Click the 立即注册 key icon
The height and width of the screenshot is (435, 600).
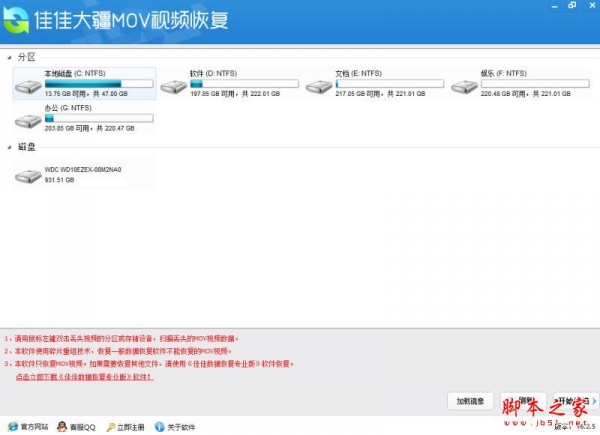click(x=111, y=427)
